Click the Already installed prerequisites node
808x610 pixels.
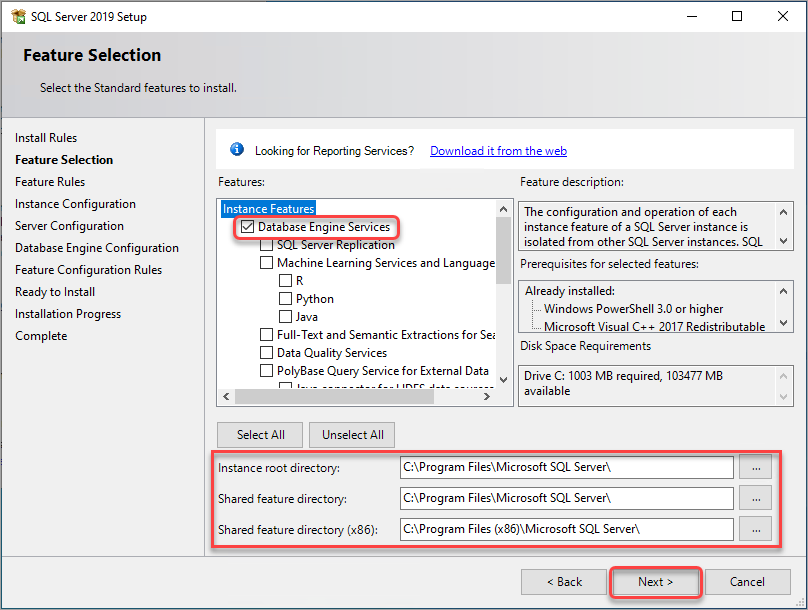pyautogui.click(x=569, y=291)
